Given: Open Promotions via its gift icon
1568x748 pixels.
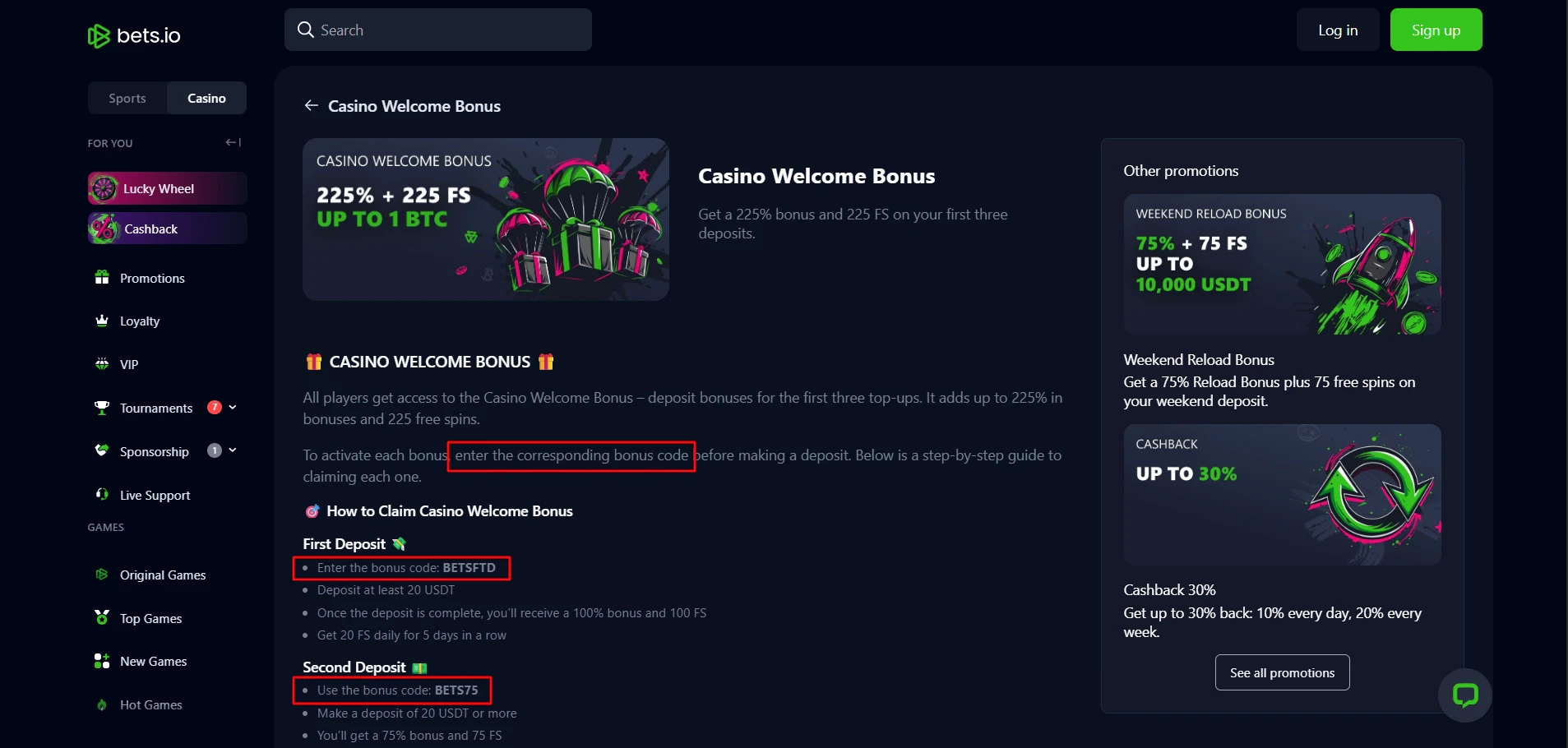Looking at the screenshot, I should (101, 278).
